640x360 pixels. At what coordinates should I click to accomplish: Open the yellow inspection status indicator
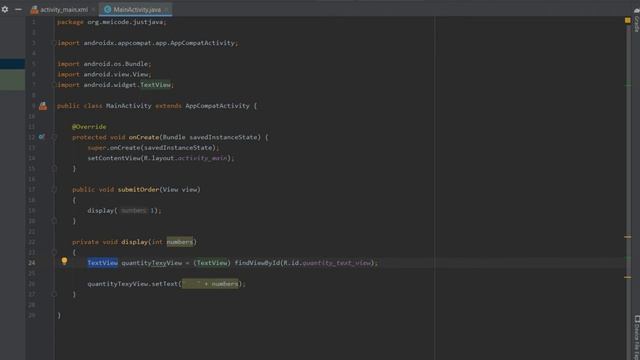point(628,20)
